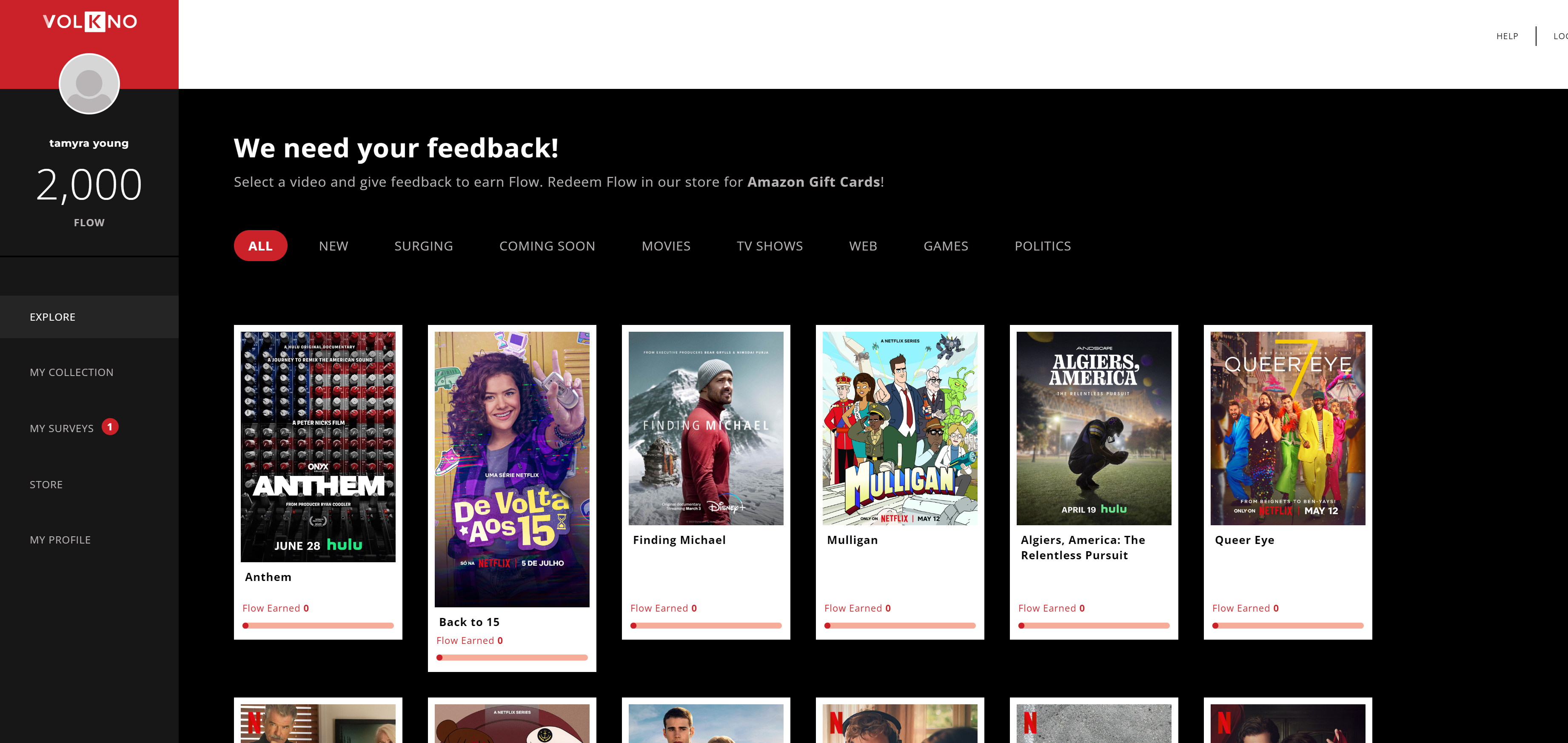Viewport: 1568px width, 743px height.
Task: Open My Collection in sidebar
Action: 71,372
